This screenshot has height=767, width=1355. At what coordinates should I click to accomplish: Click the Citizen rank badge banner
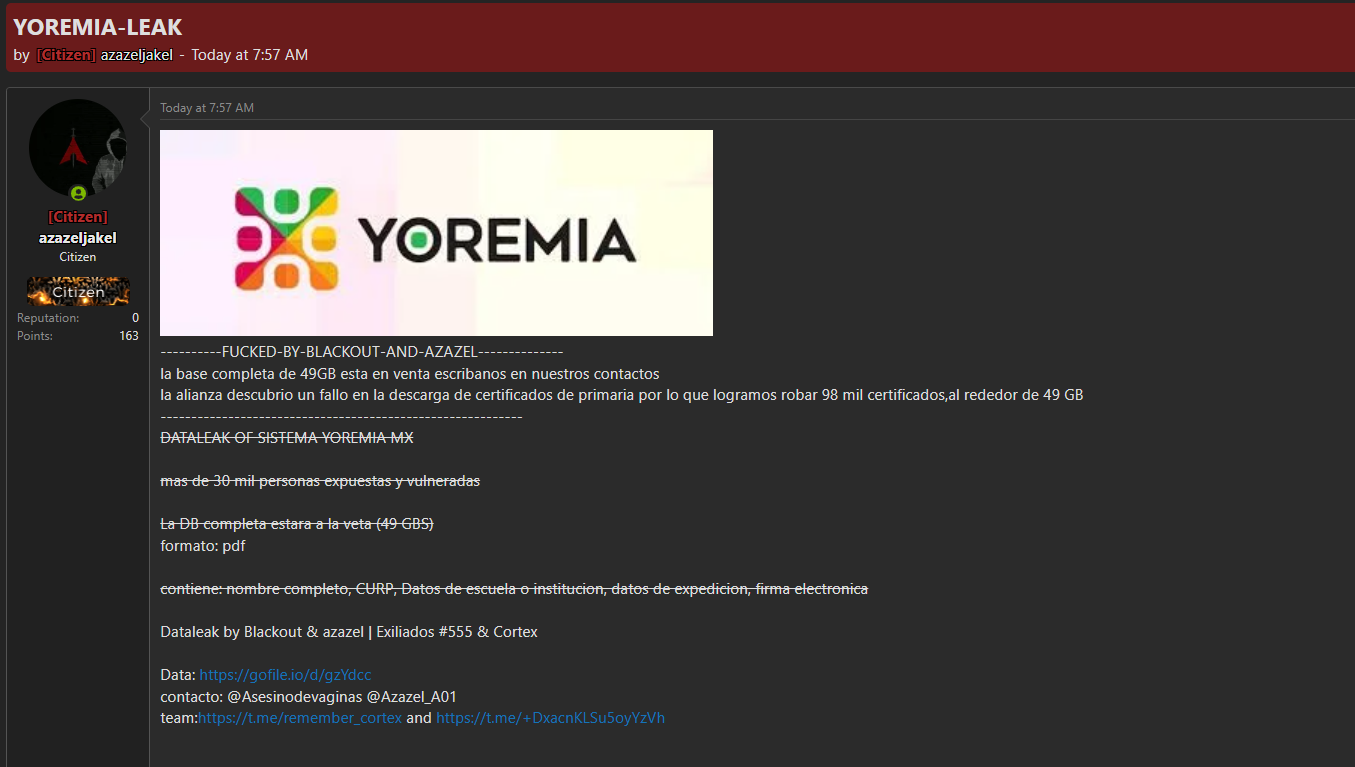(78, 292)
